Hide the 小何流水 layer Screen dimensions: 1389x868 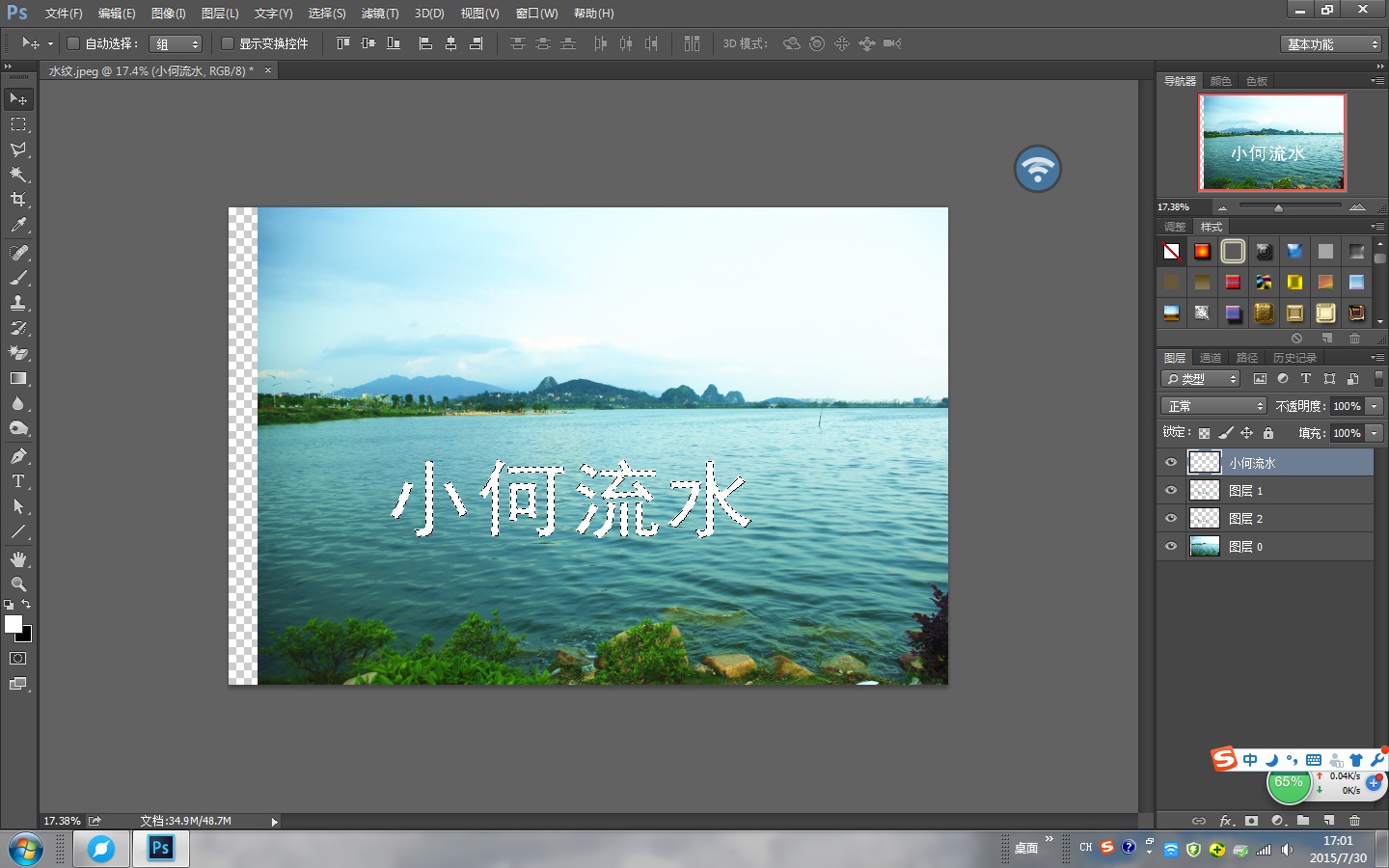coord(1171,463)
